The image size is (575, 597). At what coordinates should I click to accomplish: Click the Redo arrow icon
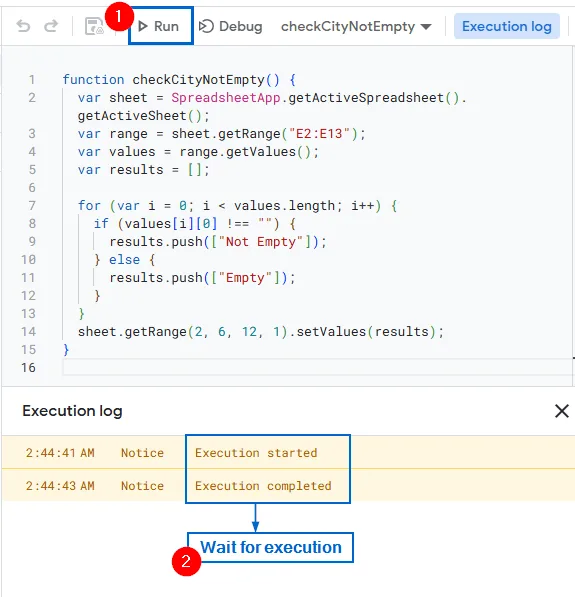pyautogui.click(x=51, y=26)
